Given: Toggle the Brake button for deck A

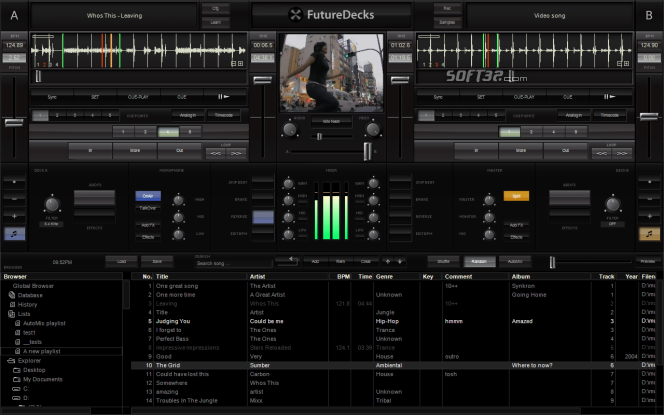Looking at the screenshot, I should pyautogui.click(x=263, y=199).
